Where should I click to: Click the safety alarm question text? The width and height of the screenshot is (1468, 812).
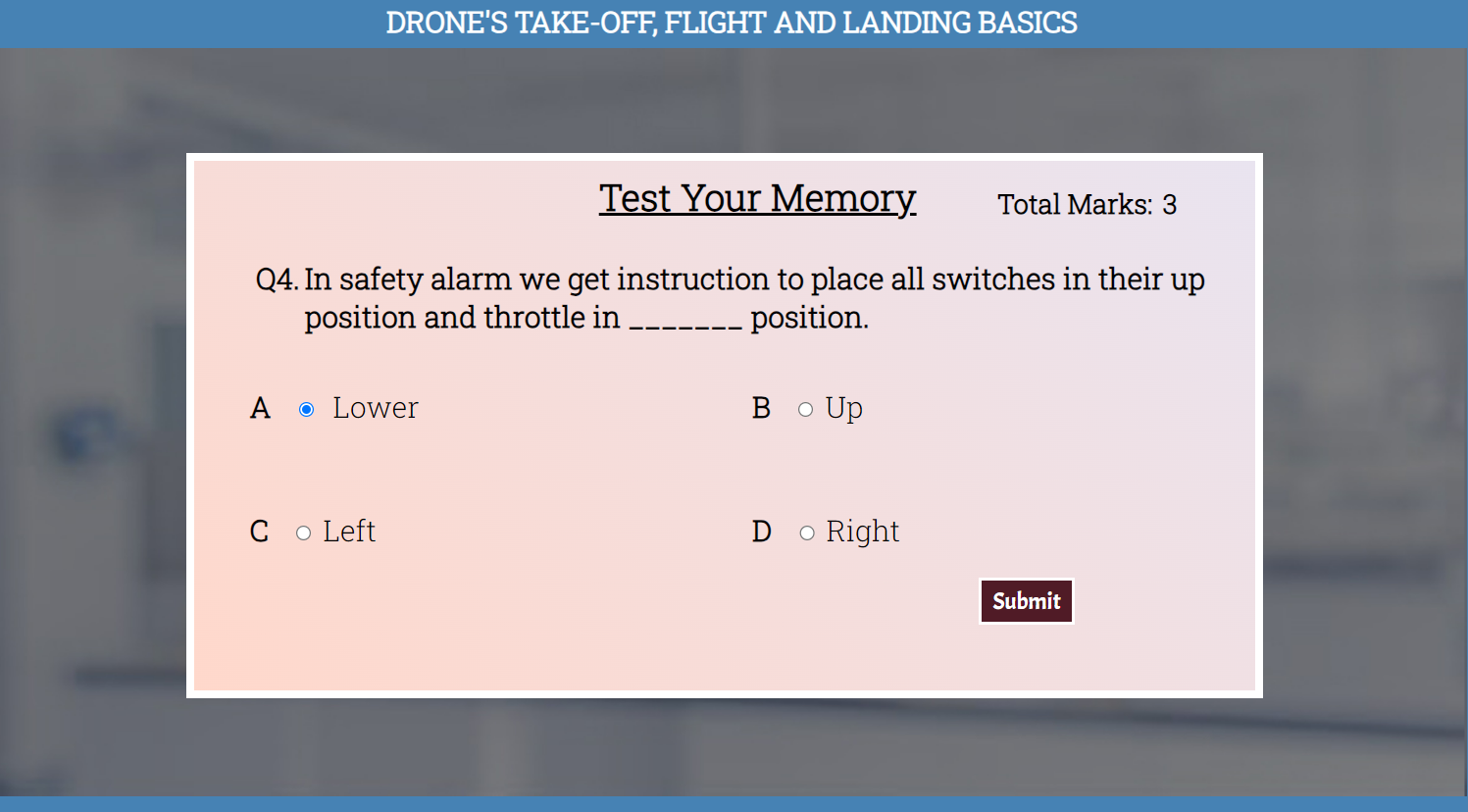coord(753,279)
